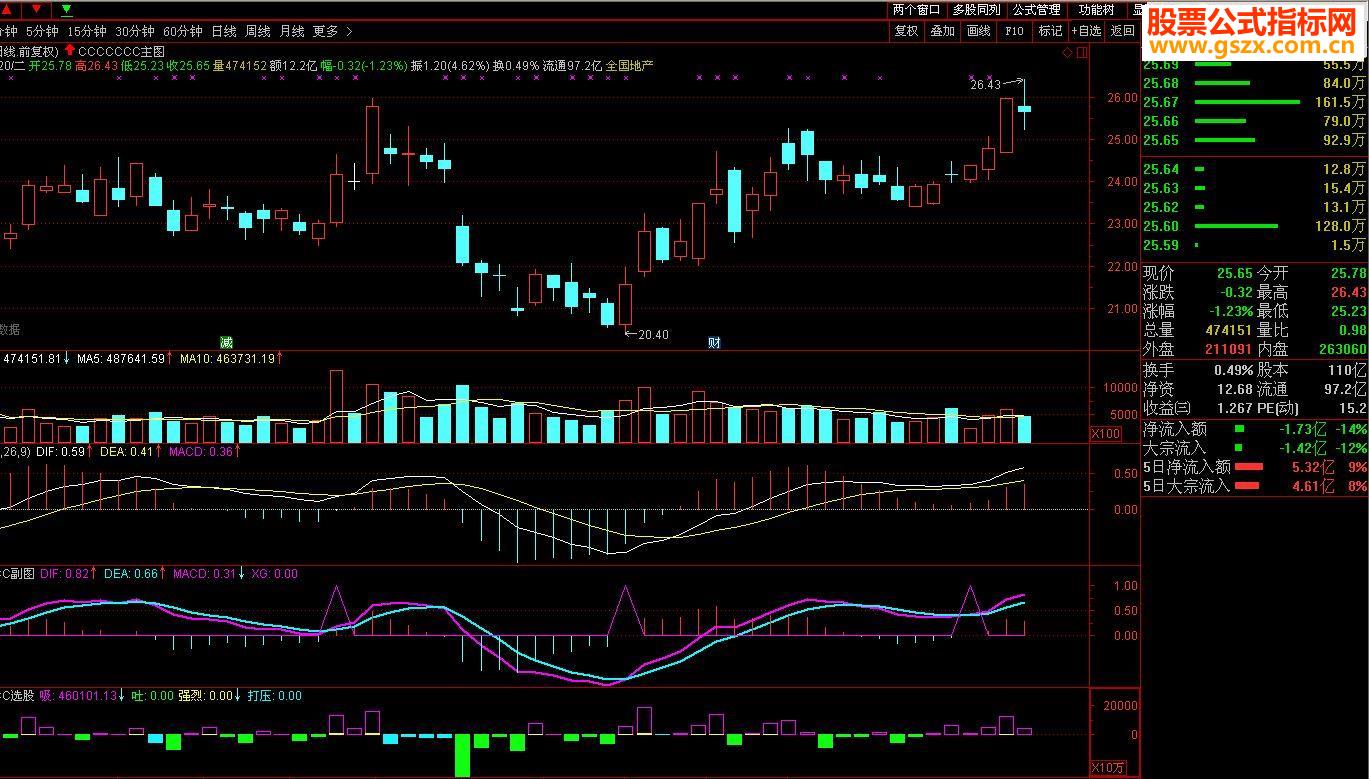Click the 返回 back button

1123,31
